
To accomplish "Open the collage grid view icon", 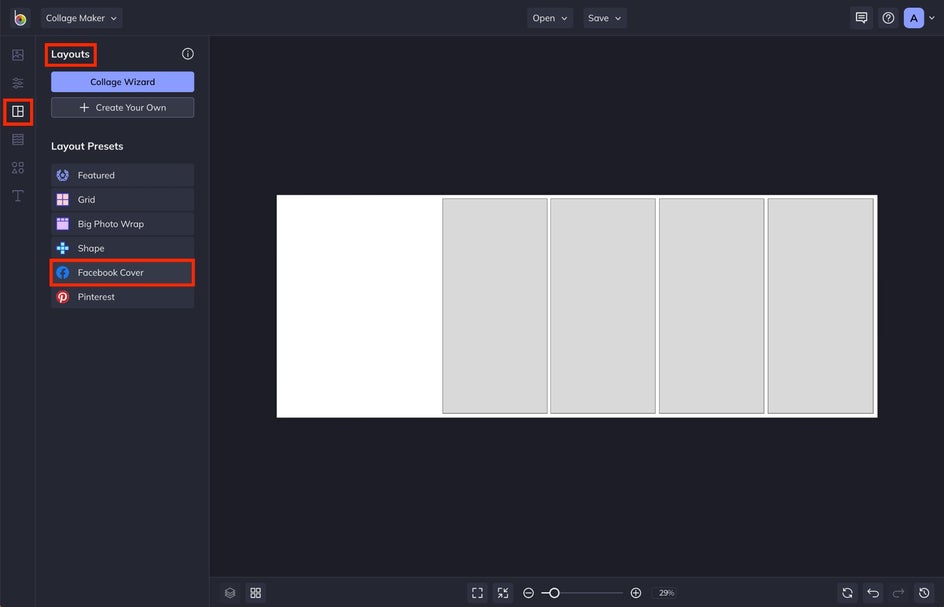I will [255, 592].
